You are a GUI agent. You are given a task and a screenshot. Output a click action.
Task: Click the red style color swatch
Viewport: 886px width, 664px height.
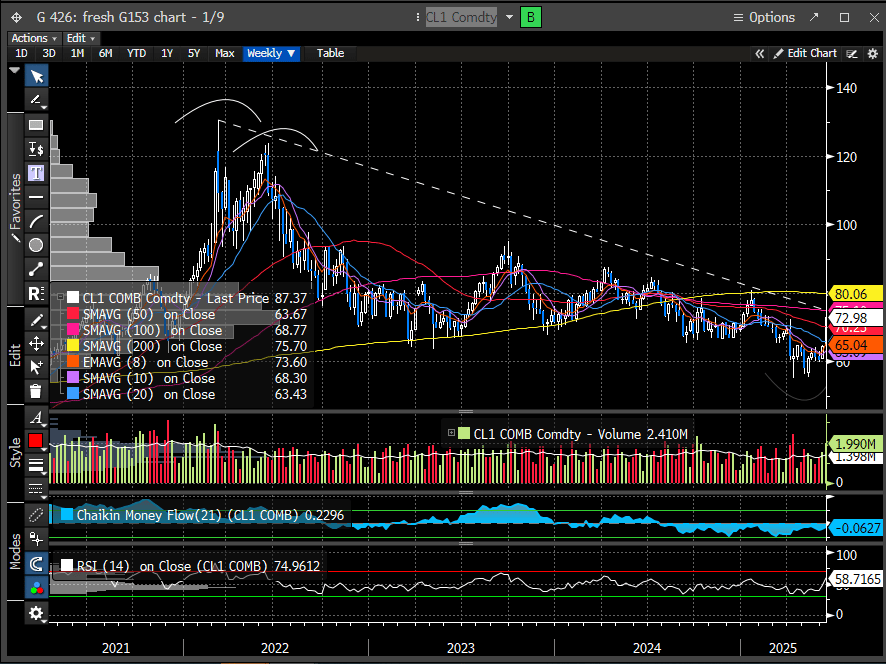(36, 441)
